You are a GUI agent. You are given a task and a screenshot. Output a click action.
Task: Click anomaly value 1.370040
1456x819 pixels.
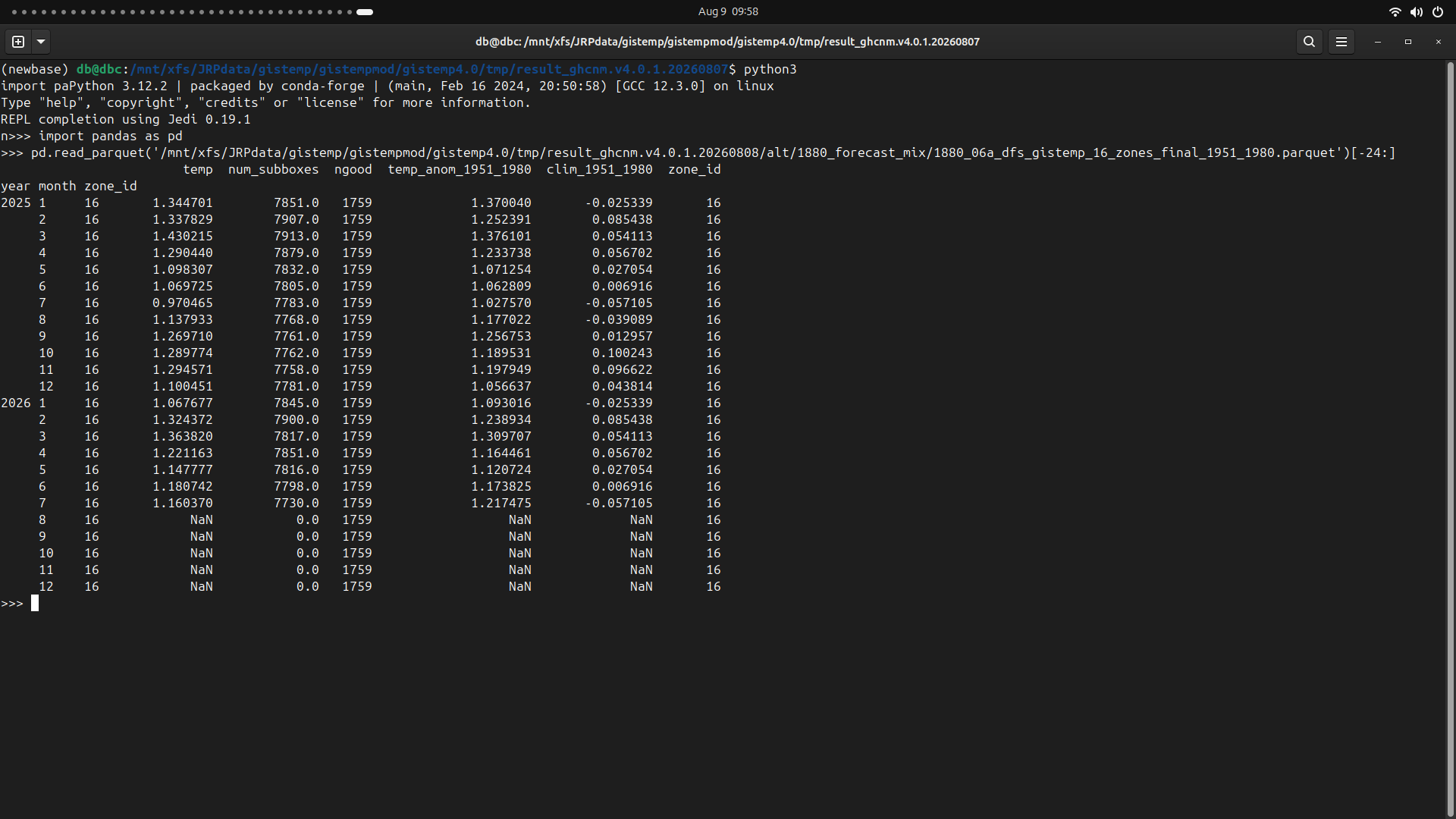pyautogui.click(x=501, y=202)
